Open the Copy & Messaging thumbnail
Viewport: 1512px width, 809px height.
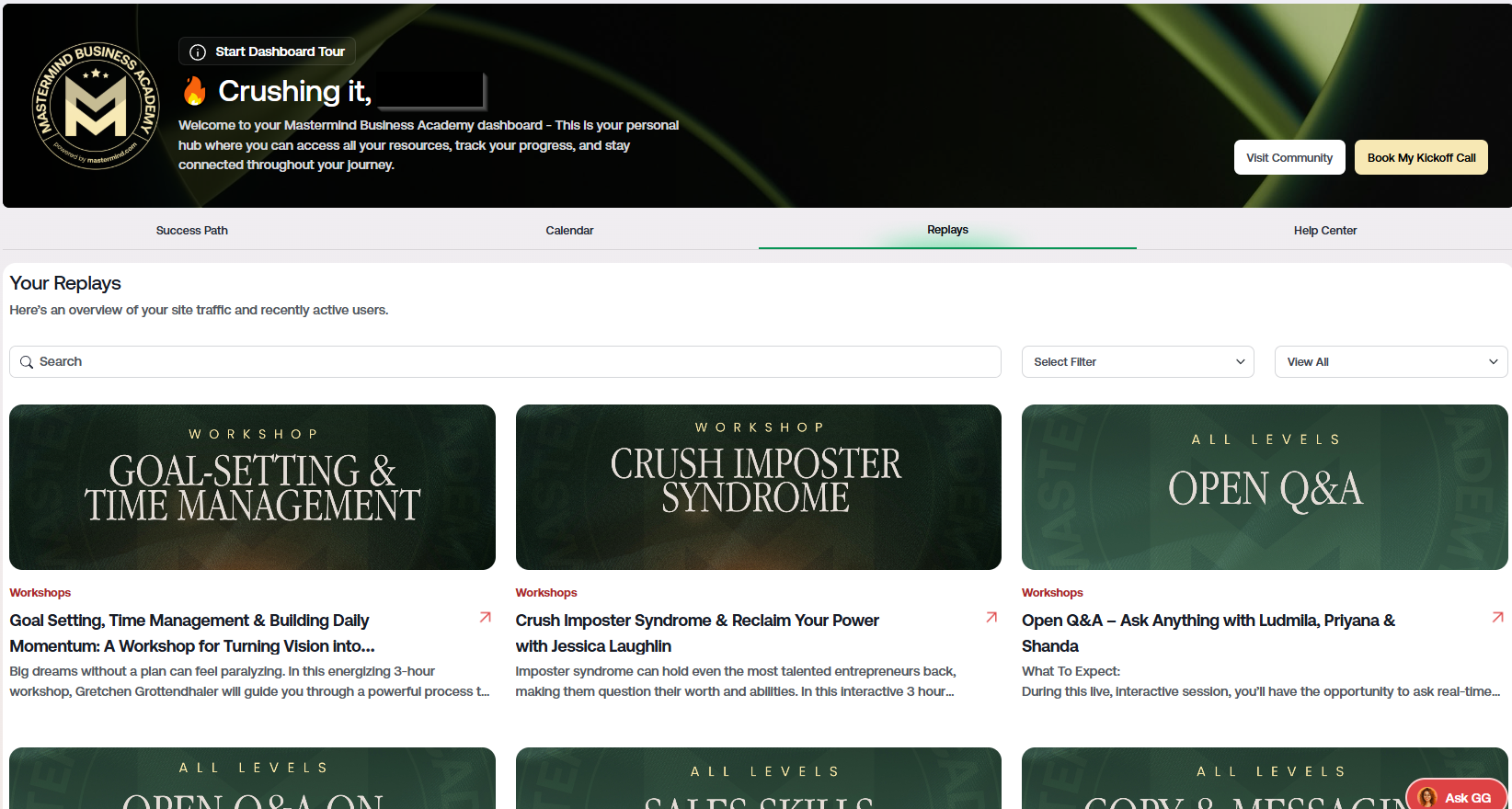1265,779
